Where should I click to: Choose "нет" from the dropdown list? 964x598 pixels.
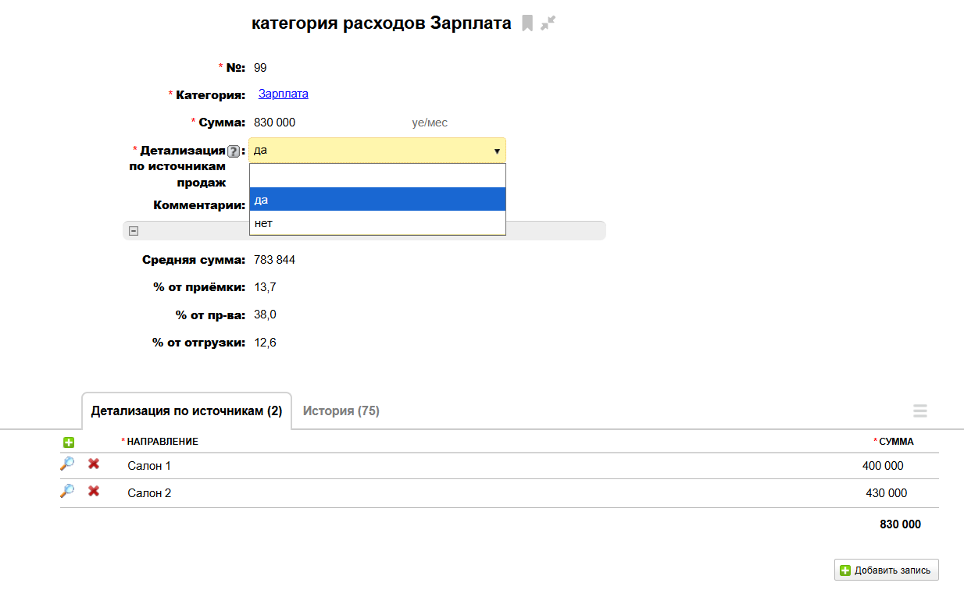377,223
